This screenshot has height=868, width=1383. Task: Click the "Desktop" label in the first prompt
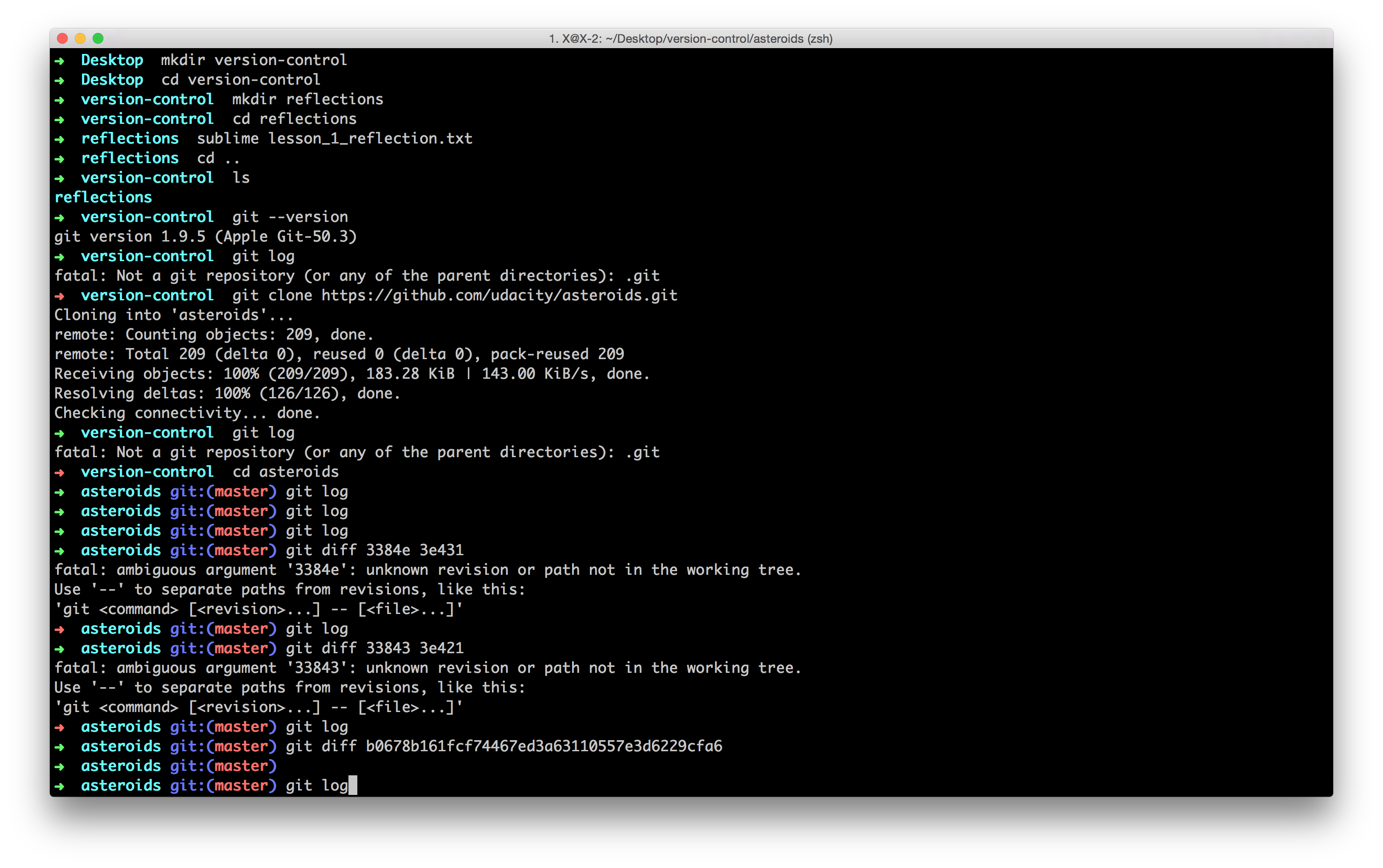tap(112, 60)
